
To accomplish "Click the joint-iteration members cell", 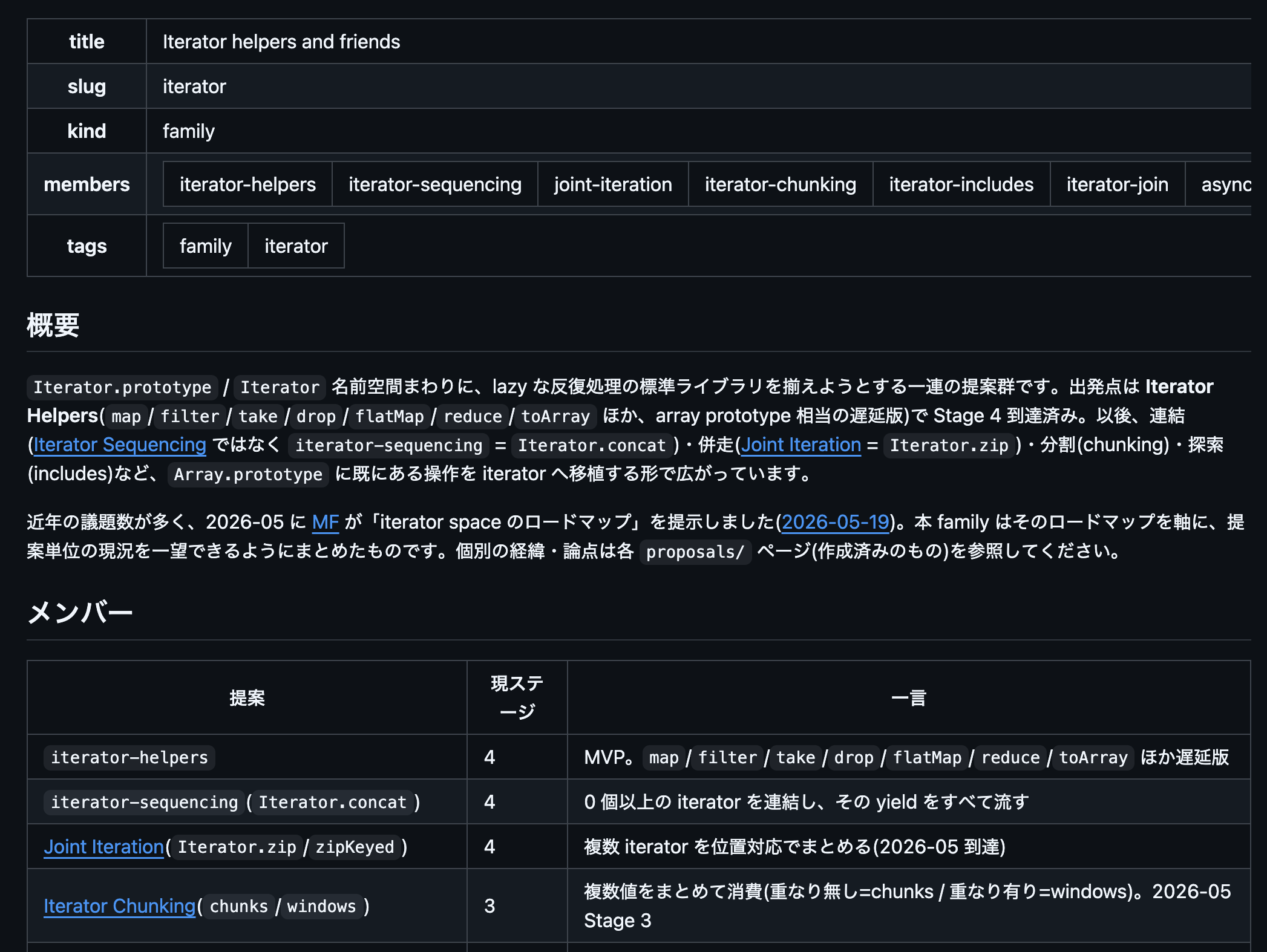I will (613, 184).
